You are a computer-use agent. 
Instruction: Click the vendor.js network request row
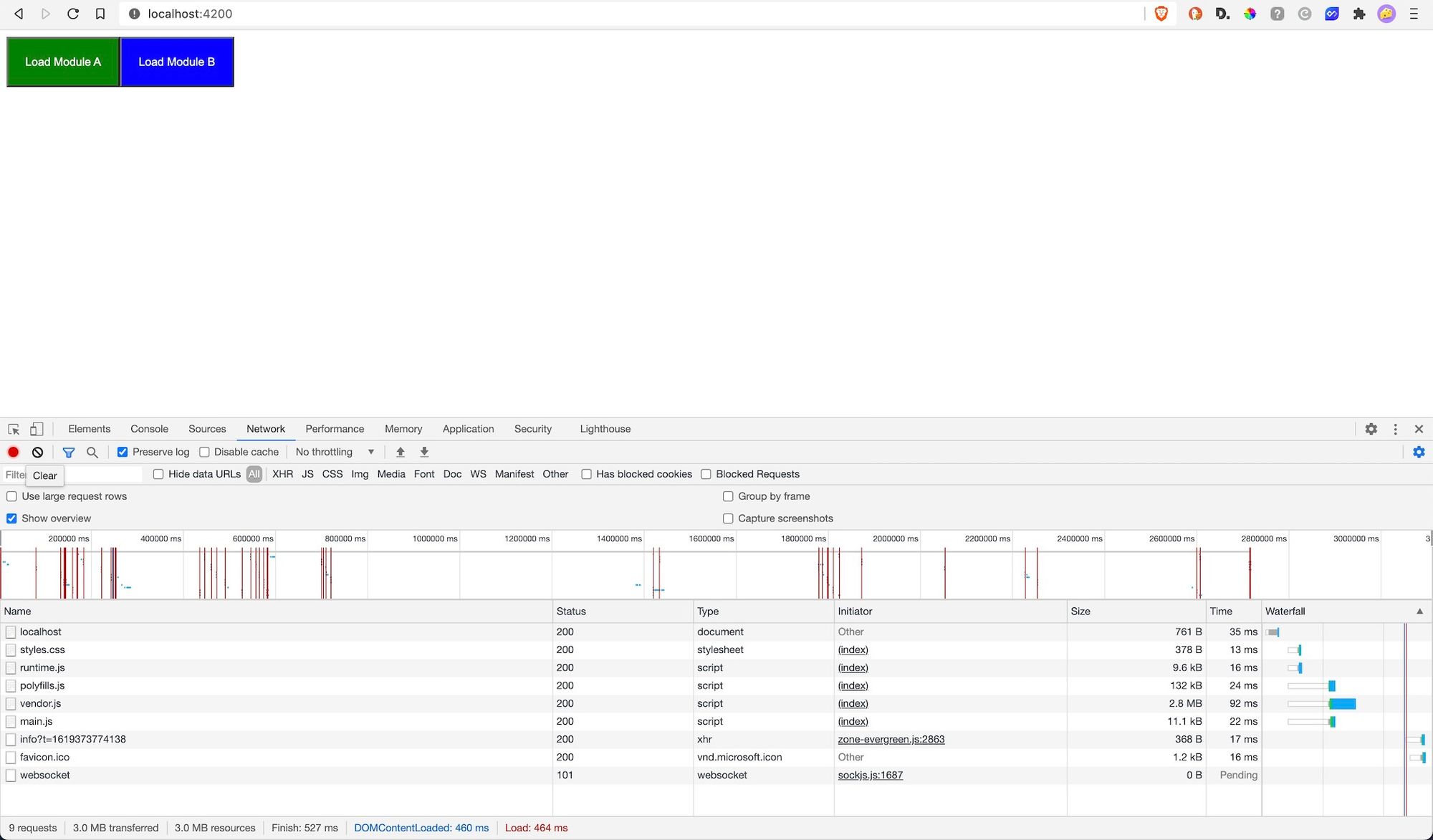point(40,703)
